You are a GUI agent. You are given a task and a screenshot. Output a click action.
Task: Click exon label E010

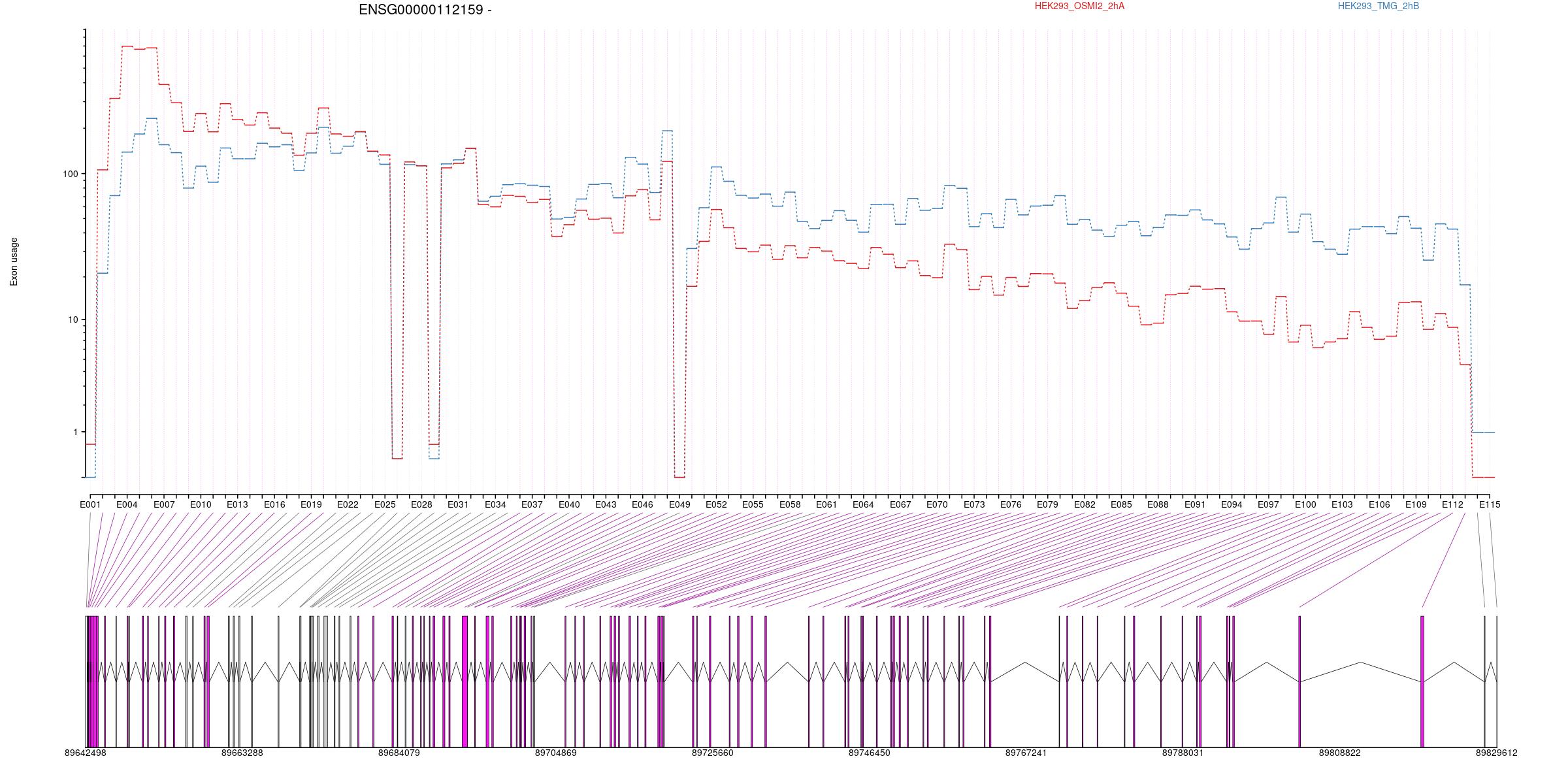coord(201,504)
